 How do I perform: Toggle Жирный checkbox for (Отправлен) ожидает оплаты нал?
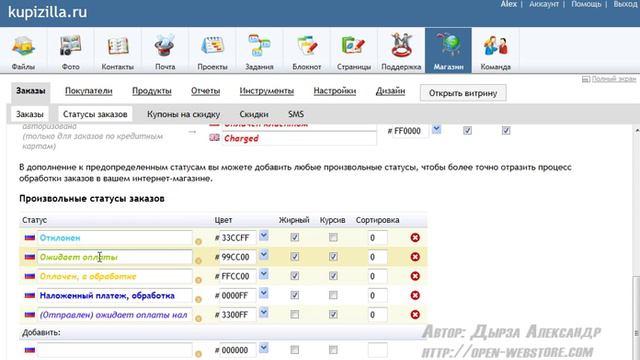295,314
